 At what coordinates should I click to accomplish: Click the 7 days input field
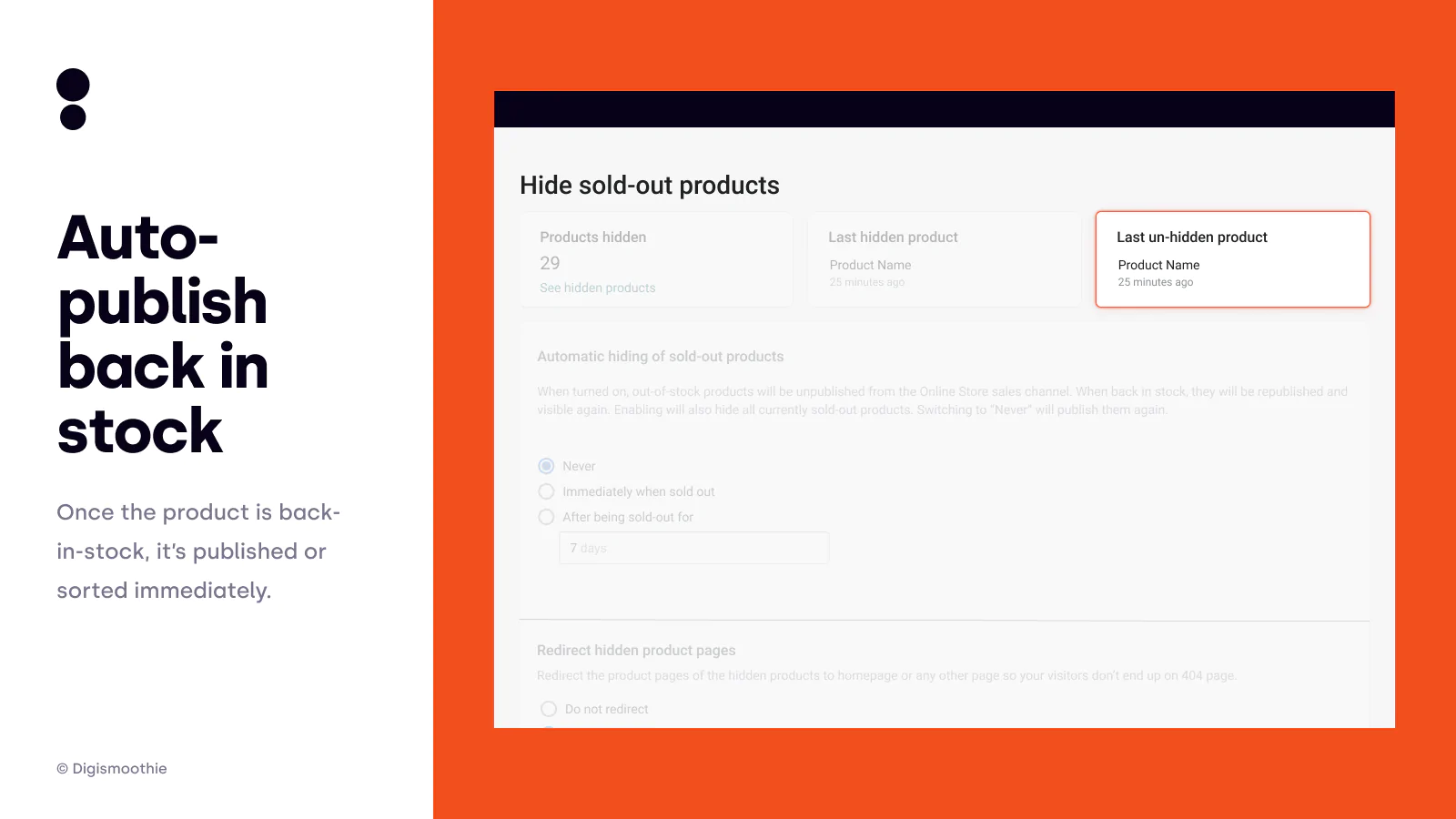693,548
